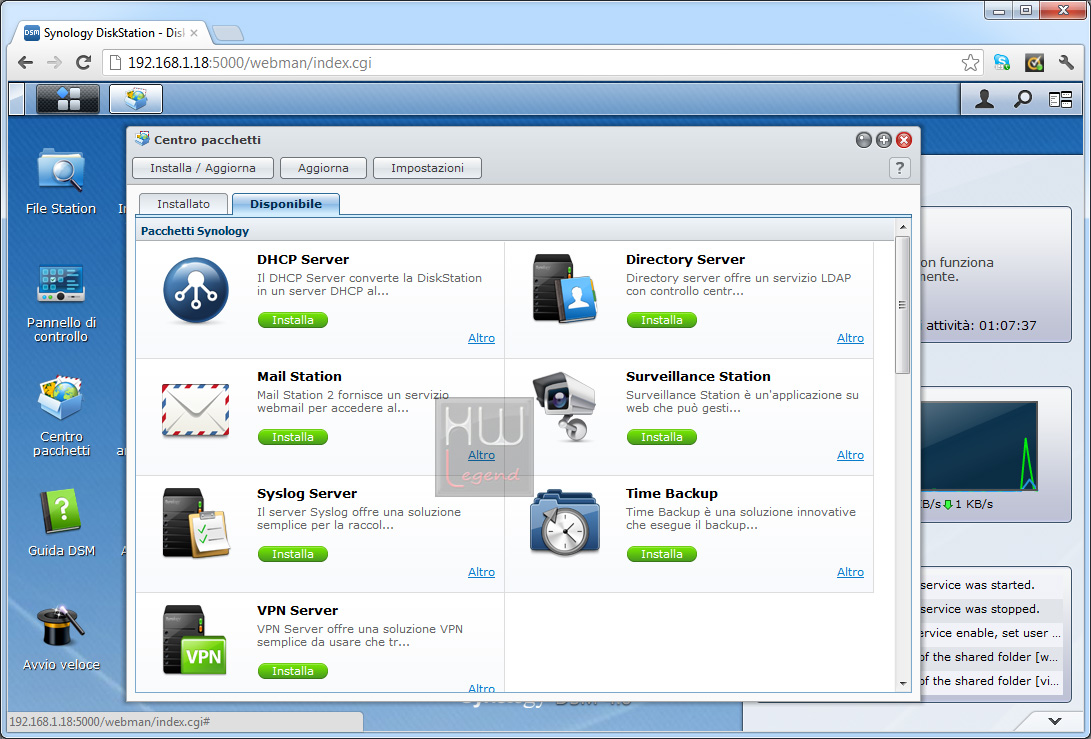Open DSM main menu grid icon
1091x739 pixels.
coord(67,99)
